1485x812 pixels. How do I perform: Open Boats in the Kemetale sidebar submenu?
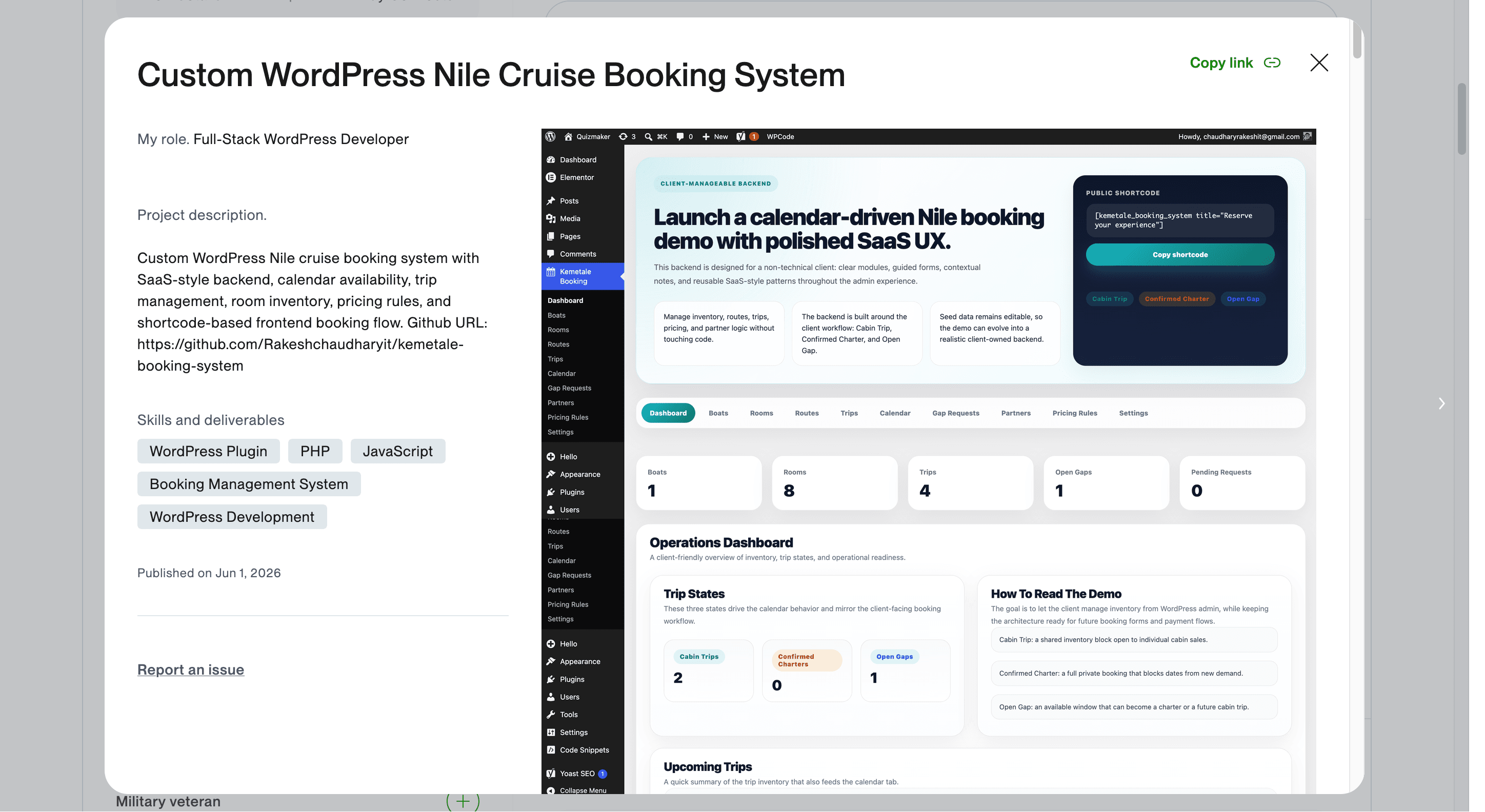(556, 315)
